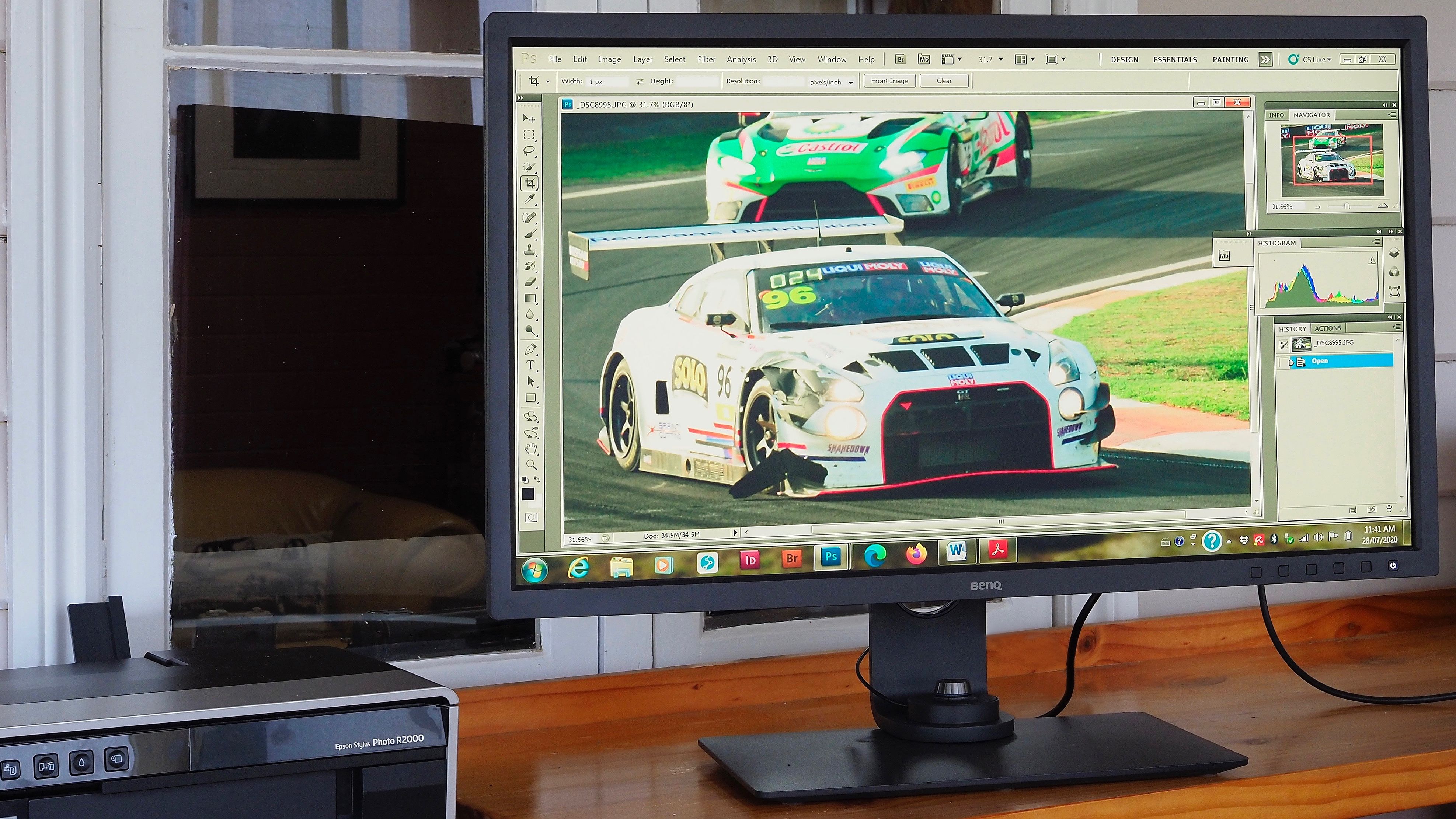Viewport: 1456px width, 819px height.
Task: Select the Horizontal Type tool
Action: 531,365
